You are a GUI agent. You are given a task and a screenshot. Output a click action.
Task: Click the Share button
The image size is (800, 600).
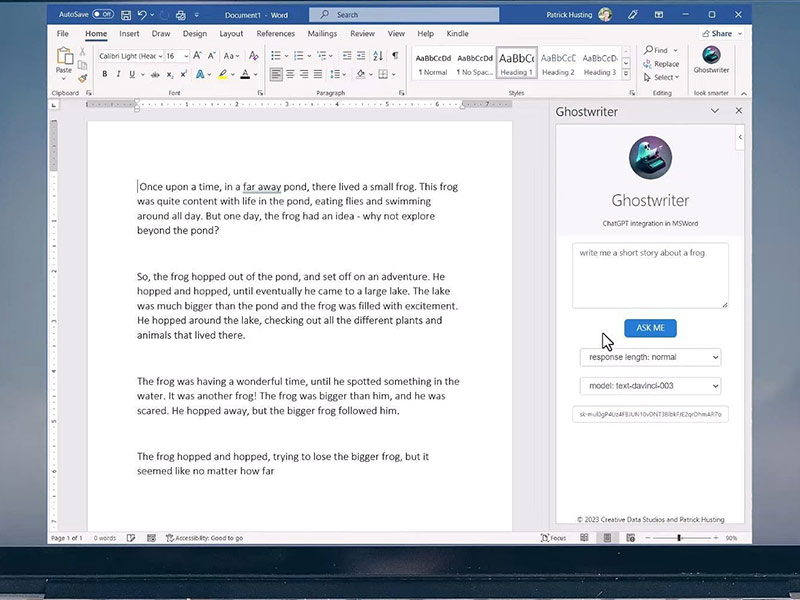[717, 33]
